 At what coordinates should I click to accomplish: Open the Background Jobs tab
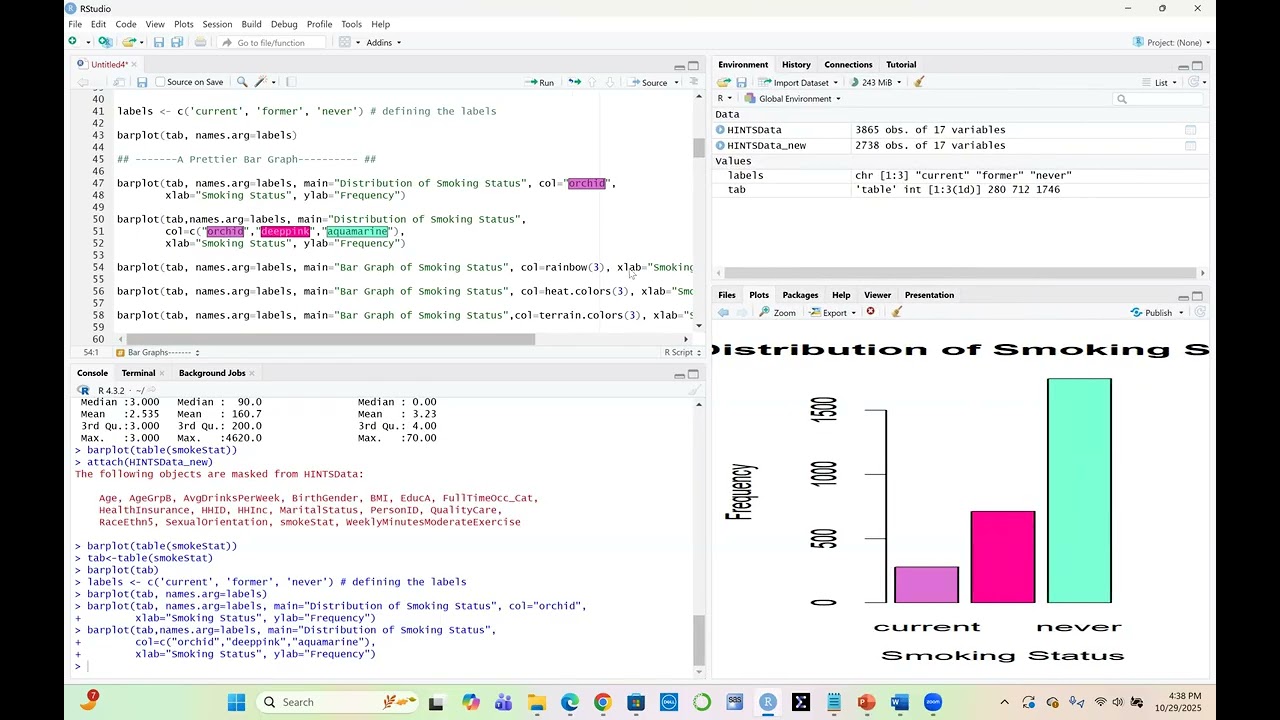click(212, 373)
